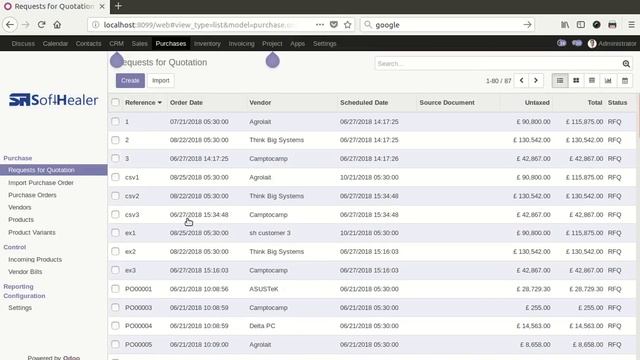
Task: Tick the checkbox for PO00004 row
Action: (116, 326)
